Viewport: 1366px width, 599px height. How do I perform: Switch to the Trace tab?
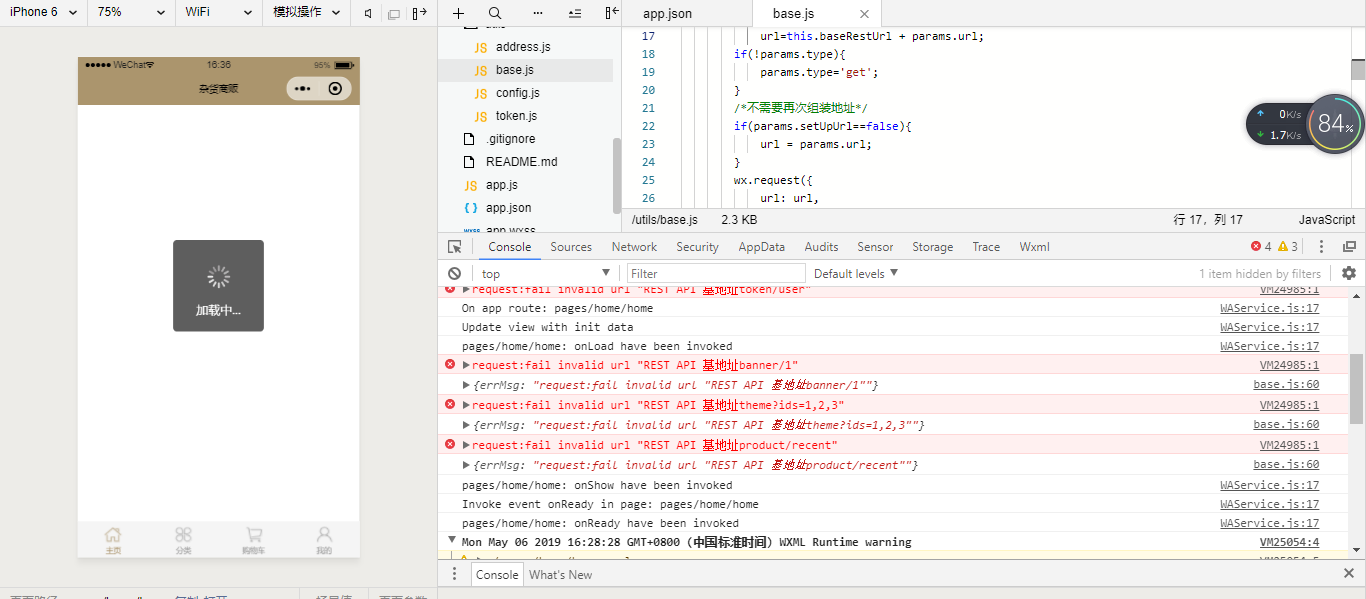click(986, 247)
